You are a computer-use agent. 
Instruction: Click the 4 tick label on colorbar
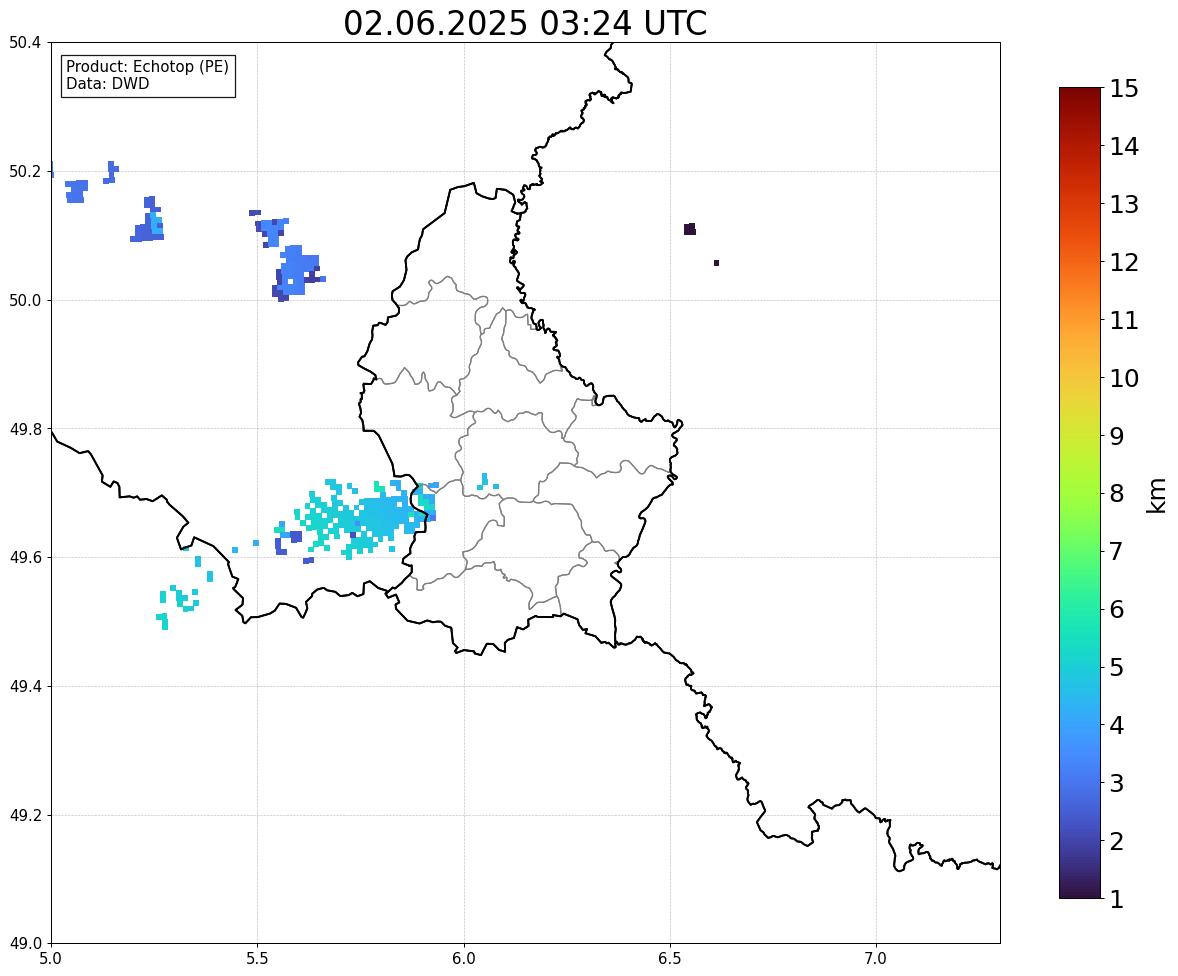pos(1116,724)
